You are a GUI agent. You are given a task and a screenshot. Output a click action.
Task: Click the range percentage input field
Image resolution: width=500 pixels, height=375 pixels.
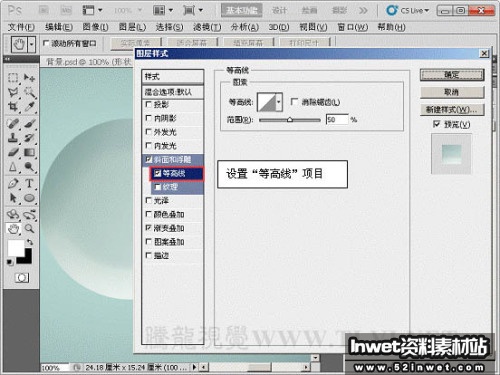pos(337,119)
